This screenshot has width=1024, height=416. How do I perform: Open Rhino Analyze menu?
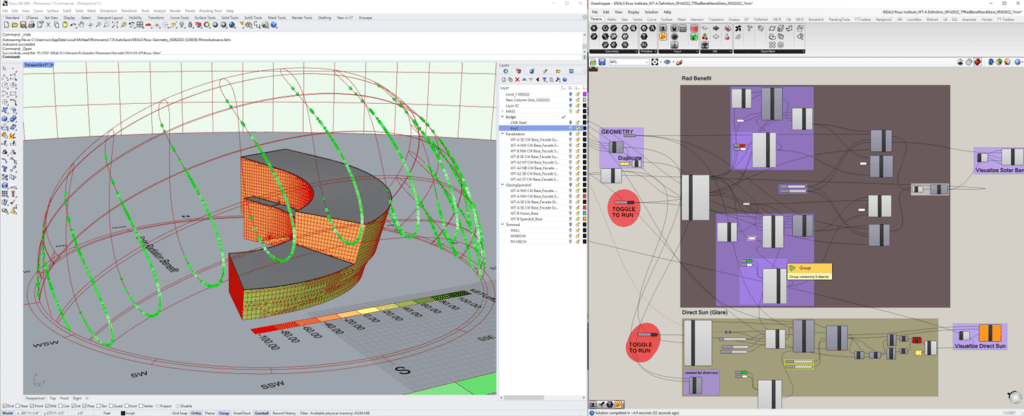[x=159, y=11]
